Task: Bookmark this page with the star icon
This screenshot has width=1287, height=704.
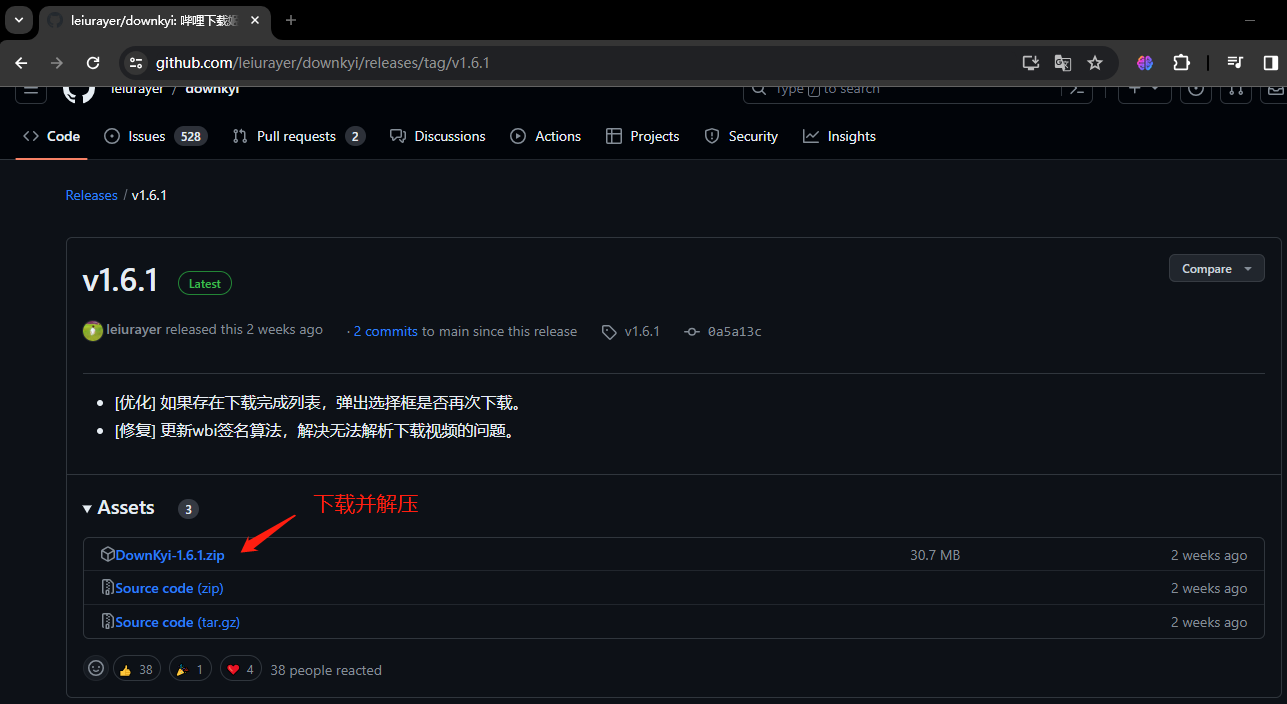Action: 1095,63
